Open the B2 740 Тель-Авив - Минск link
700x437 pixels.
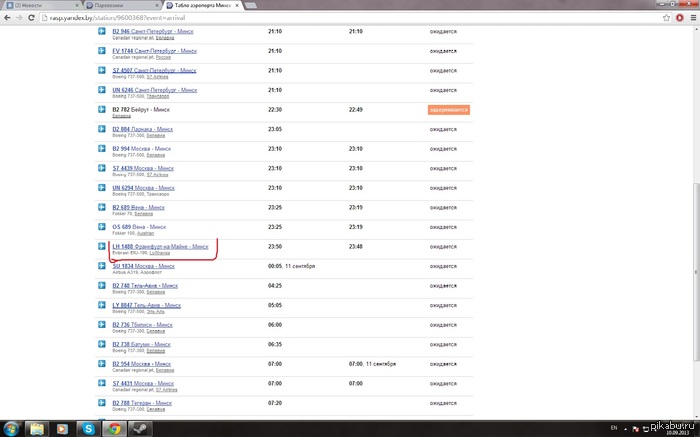pyautogui.click(x=145, y=286)
